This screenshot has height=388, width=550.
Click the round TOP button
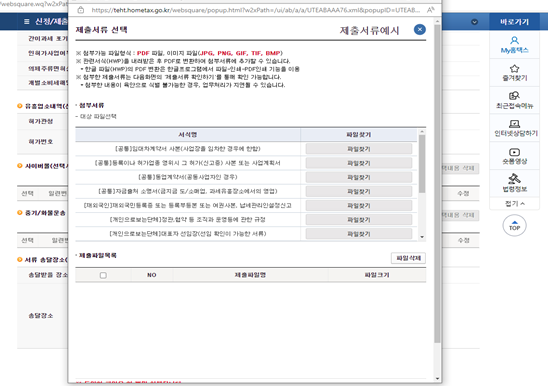pyautogui.click(x=514, y=226)
